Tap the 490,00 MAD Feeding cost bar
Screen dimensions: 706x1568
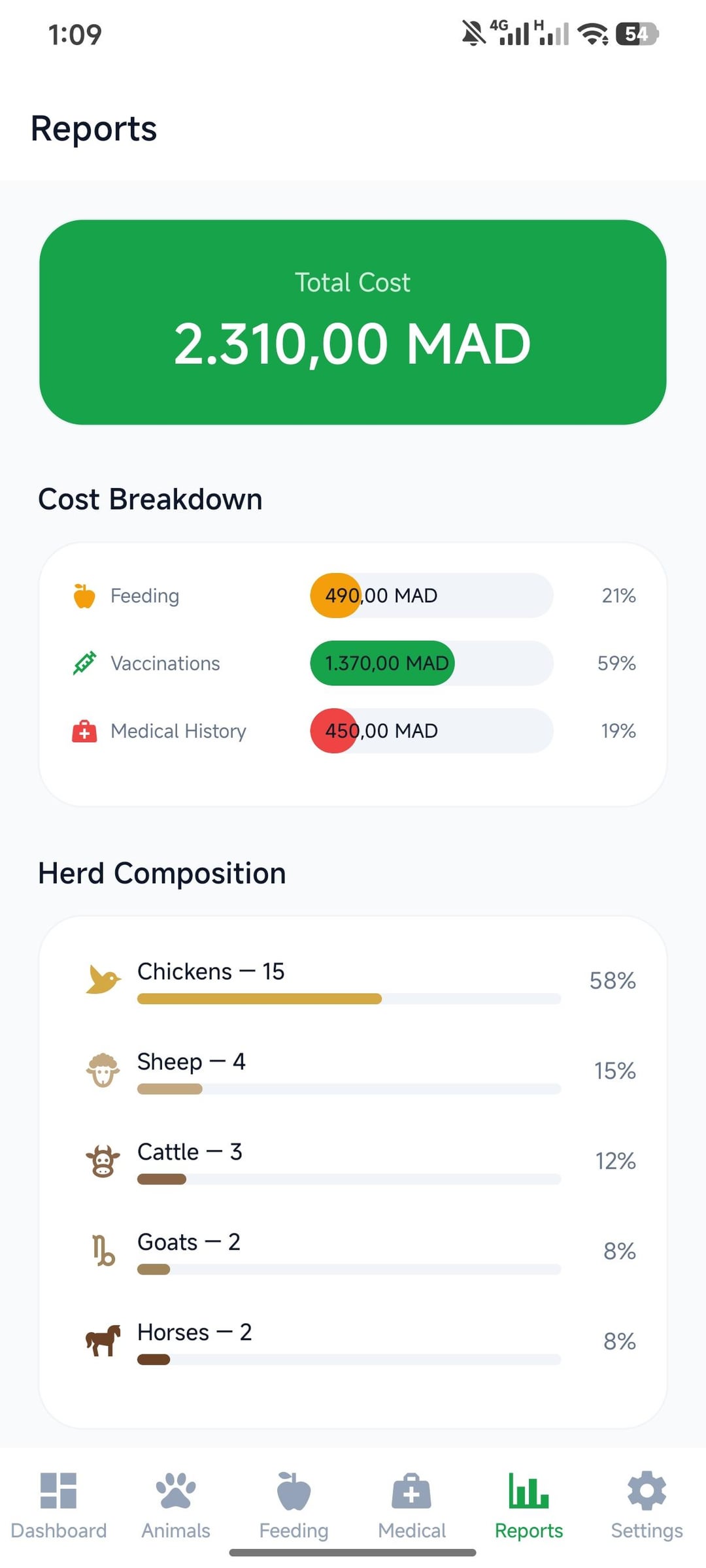pos(431,596)
